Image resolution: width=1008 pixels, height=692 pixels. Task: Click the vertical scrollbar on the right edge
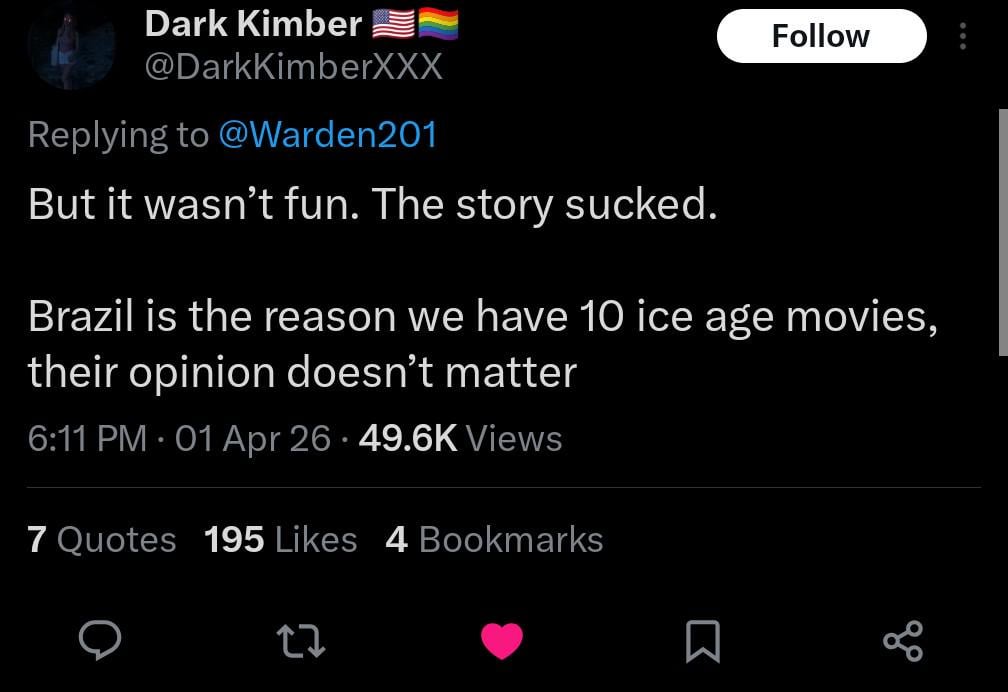tap(1003, 230)
